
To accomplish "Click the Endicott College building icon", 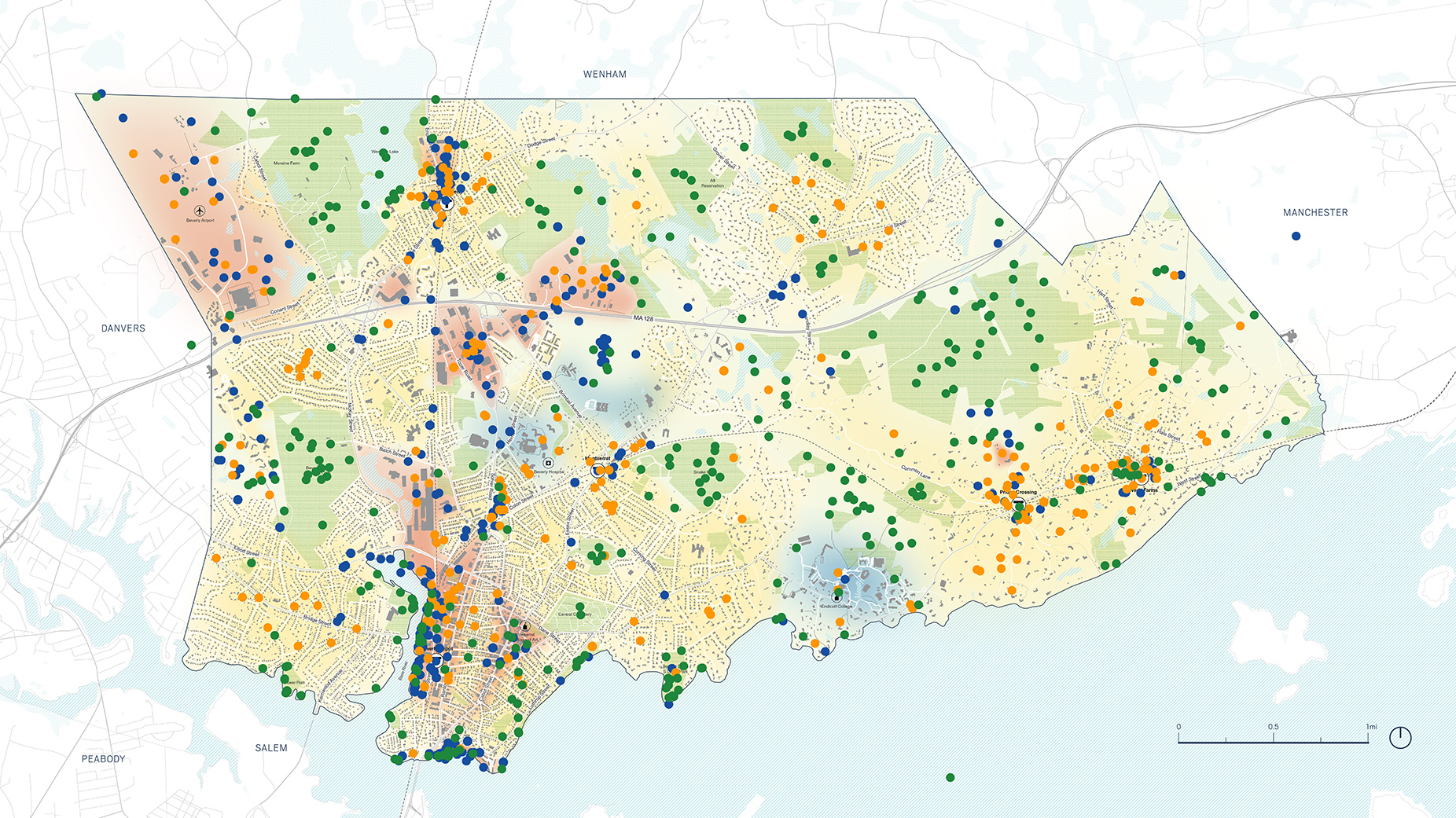I will [836, 597].
